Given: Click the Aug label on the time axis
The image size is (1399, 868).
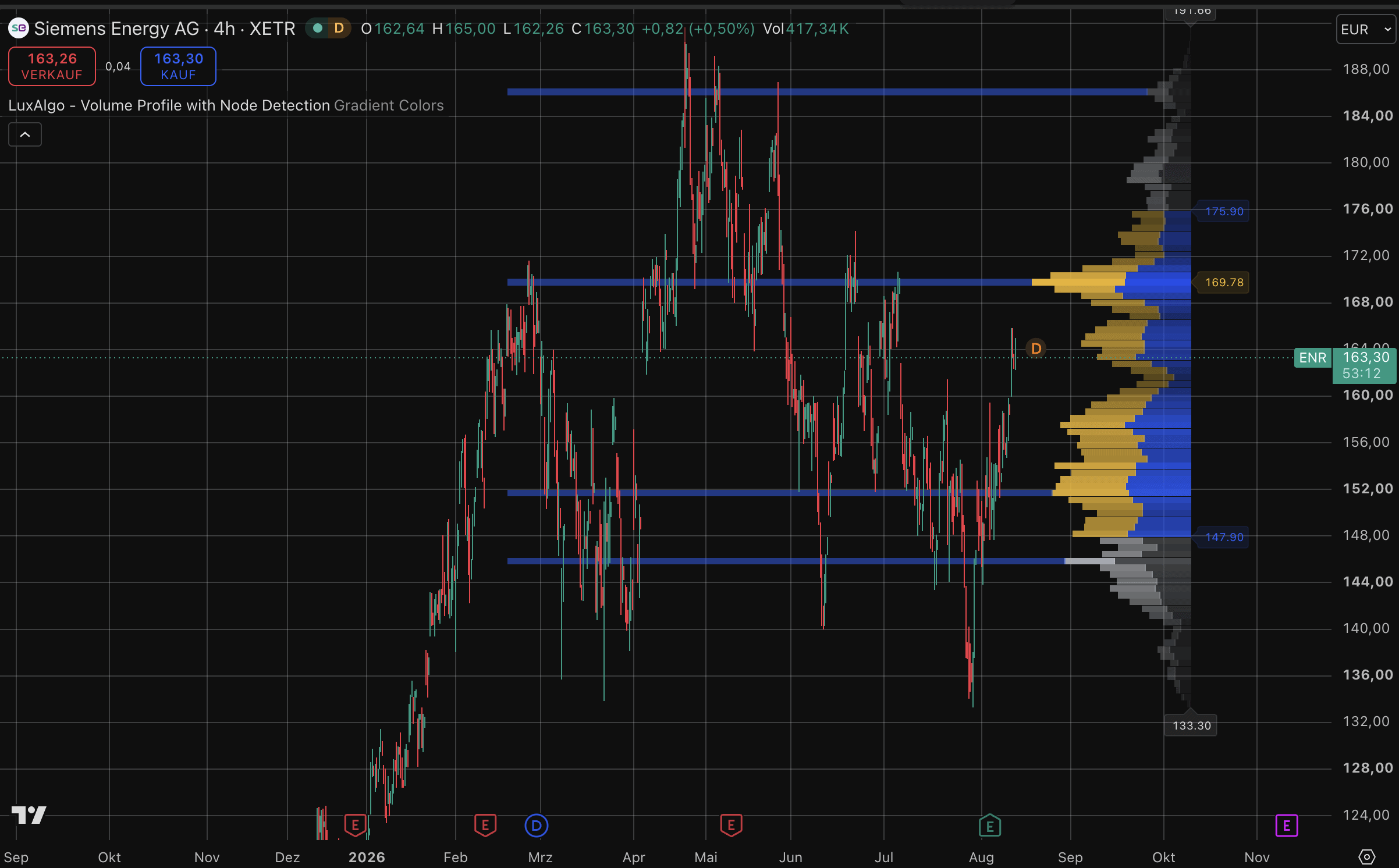Looking at the screenshot, I should point(982,857).
